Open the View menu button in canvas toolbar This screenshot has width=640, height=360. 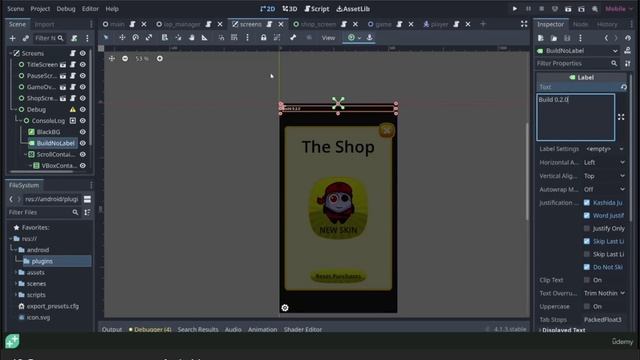coord(328,38)
